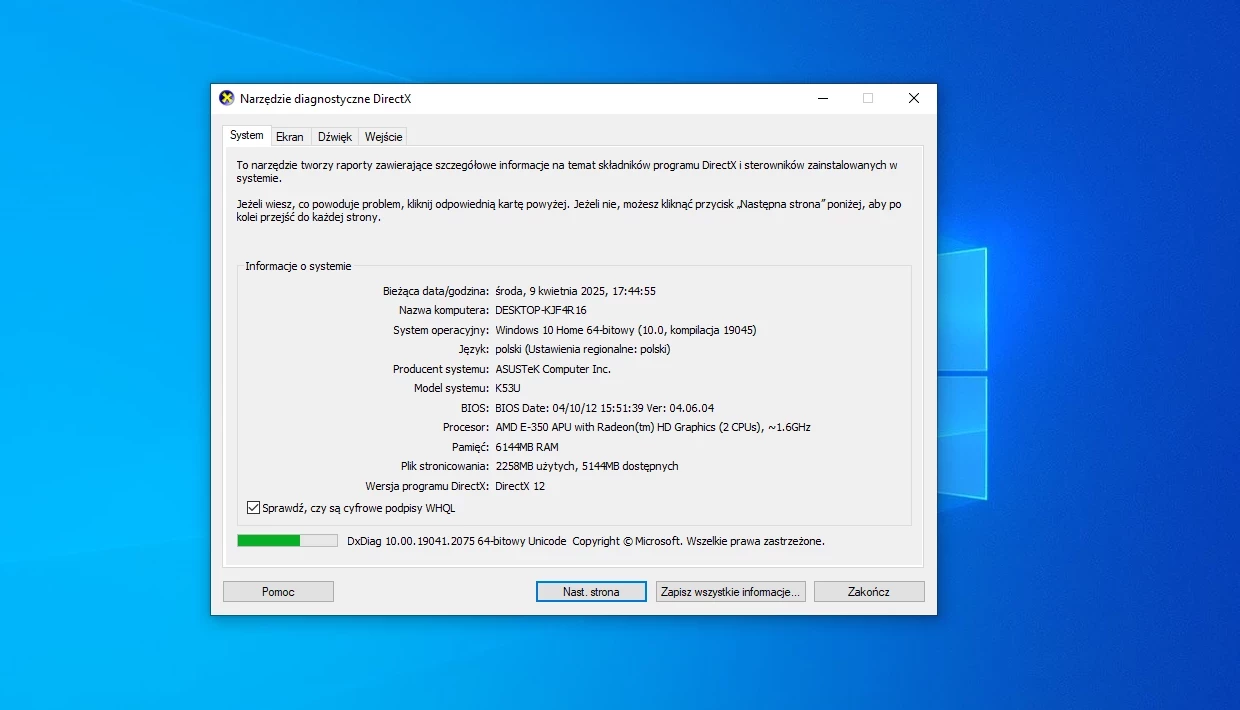
Task: Select the Wejście tab
Action: [x=384, y=137]
